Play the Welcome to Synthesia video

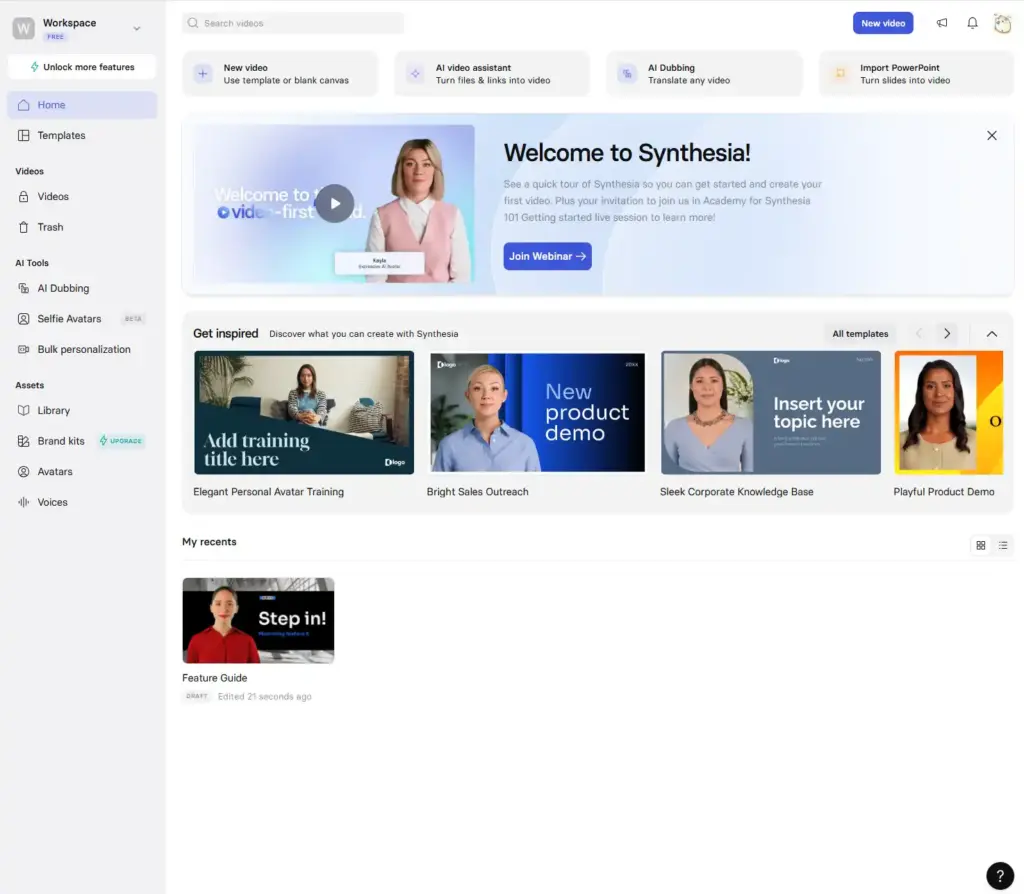pyautogui.click(x=334, y=204)
